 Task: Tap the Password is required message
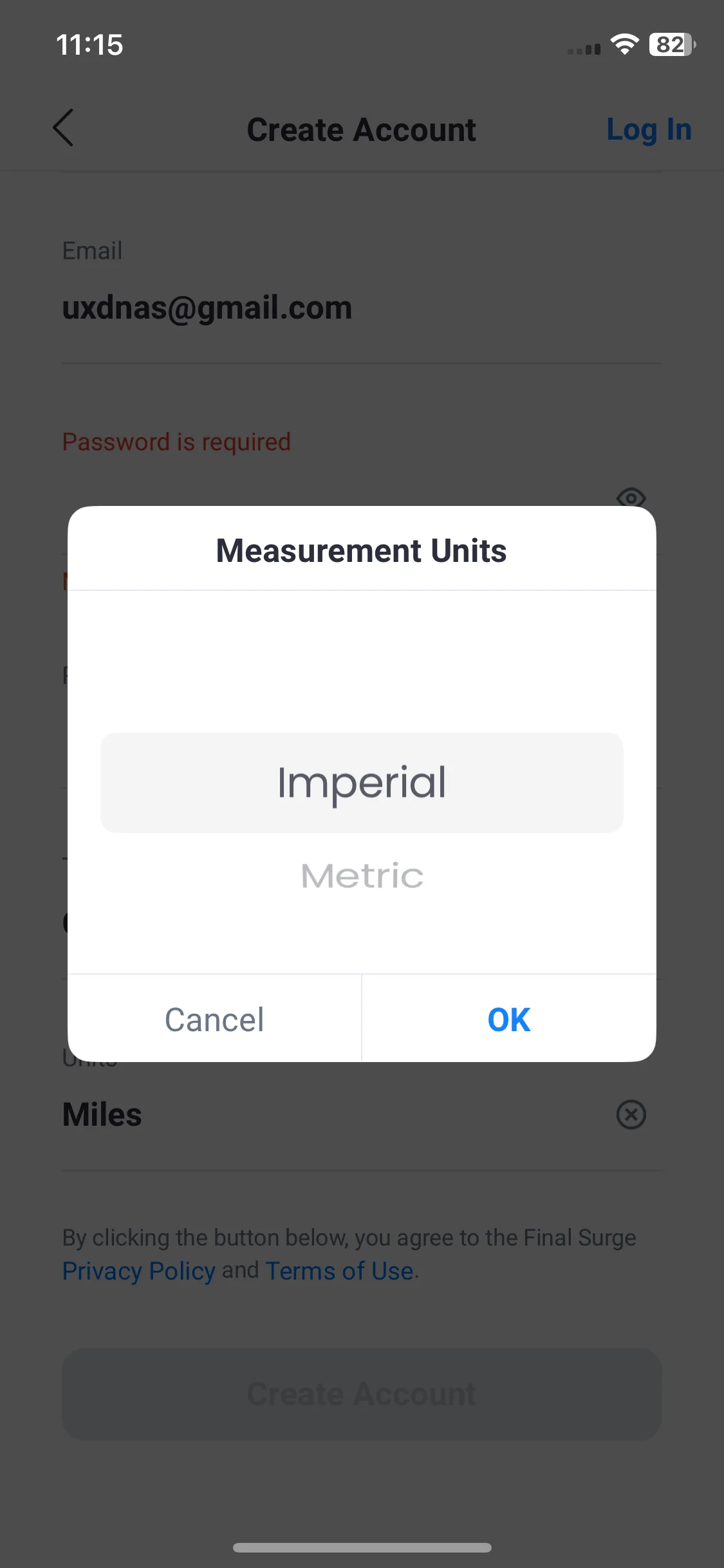click(x=176, y=442)
